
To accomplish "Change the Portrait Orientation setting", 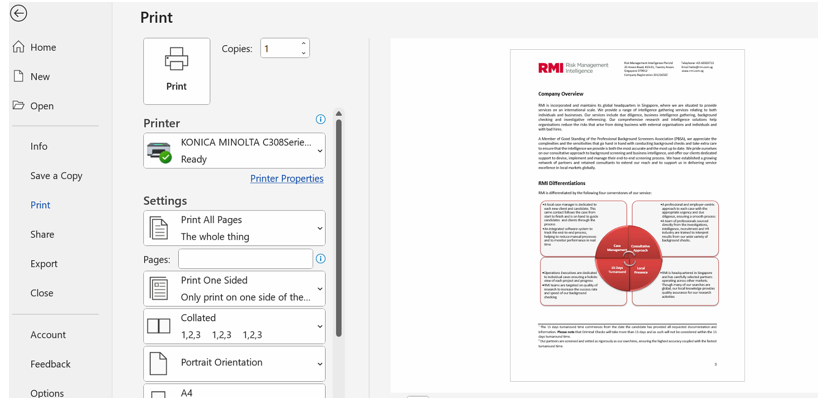I will click(x=234, y=364).
